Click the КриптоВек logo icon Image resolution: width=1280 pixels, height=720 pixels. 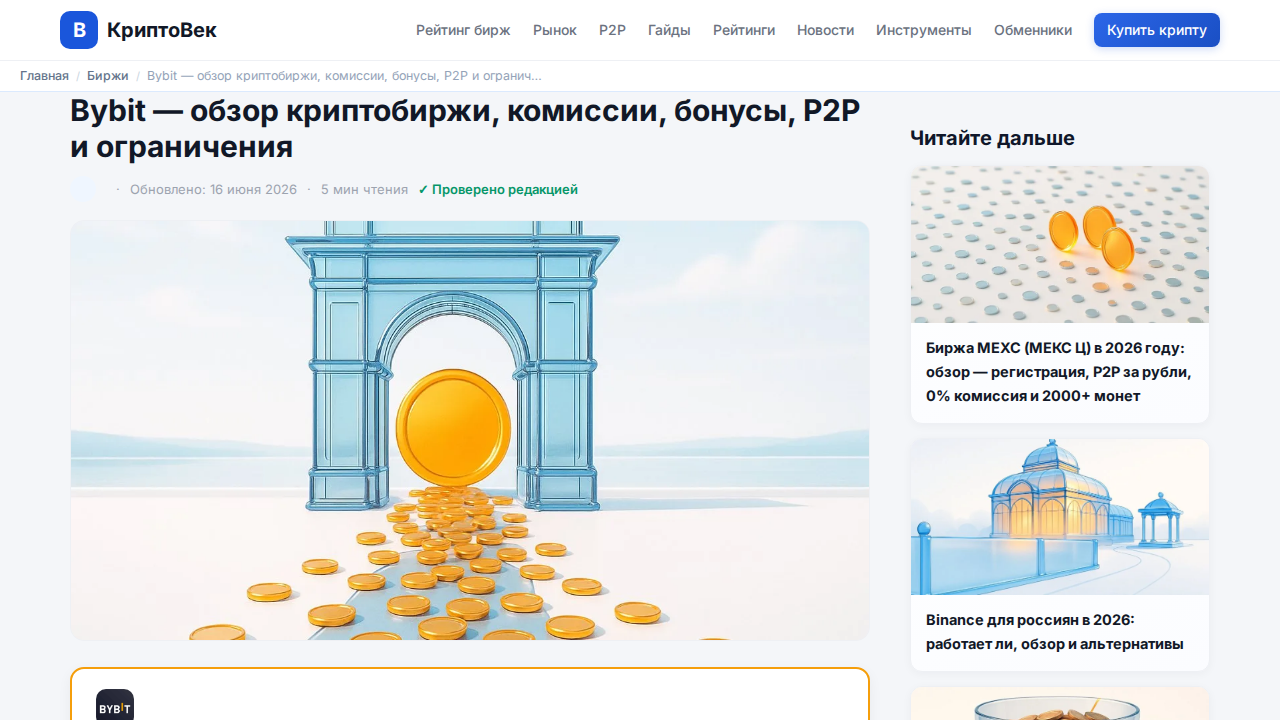coord(79,30)
